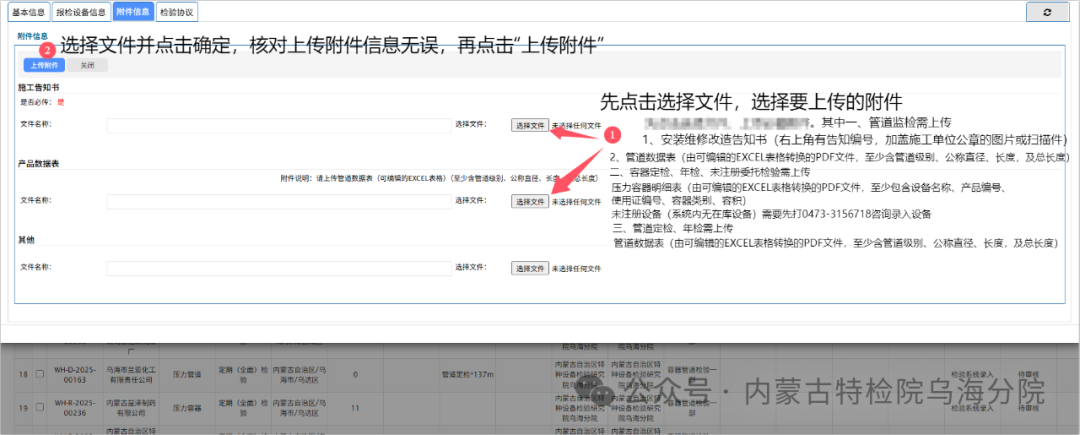Click 管道定检*137m cell
The image size is (1080, 435).
point(468,374)
